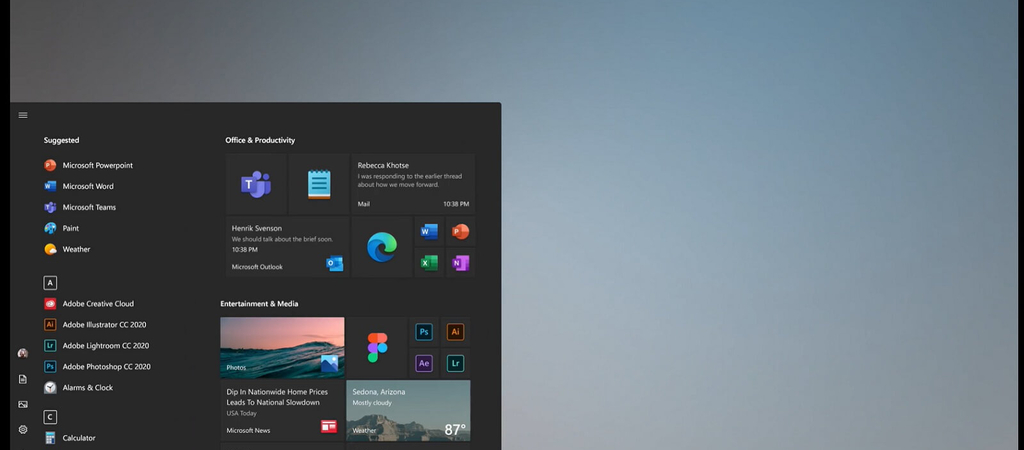Select Adobe Lightroom CC 2020 label
This screenshot has width=1024, height=450.
[x=106, y=346]
